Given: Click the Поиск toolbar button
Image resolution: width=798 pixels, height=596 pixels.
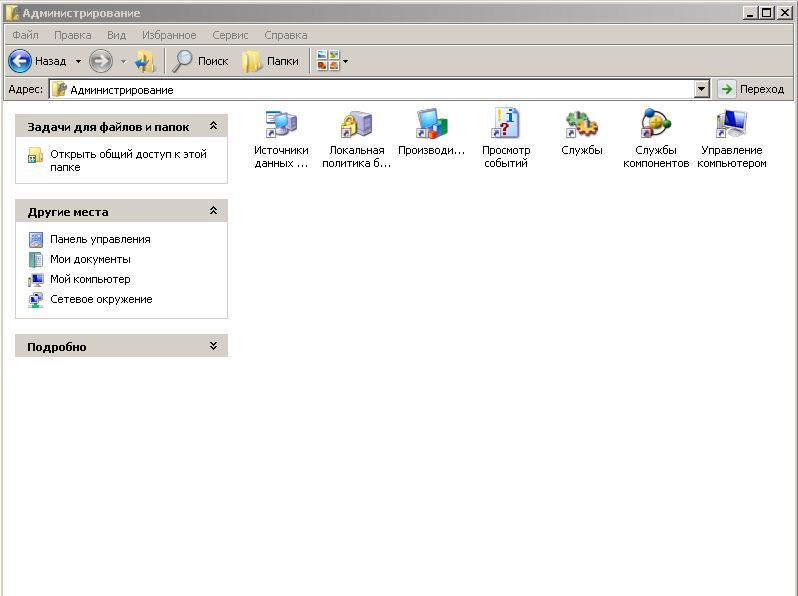Looking at the screenshot, I should coord(201,61).
